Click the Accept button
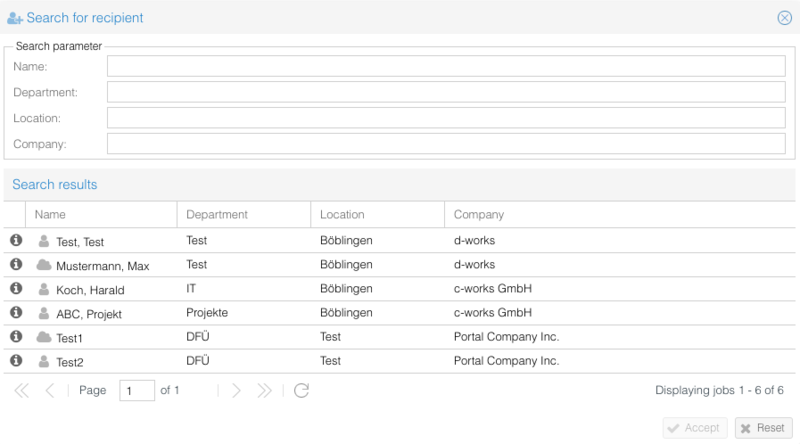This screenshot has width=800, height=444. (694, 428)
